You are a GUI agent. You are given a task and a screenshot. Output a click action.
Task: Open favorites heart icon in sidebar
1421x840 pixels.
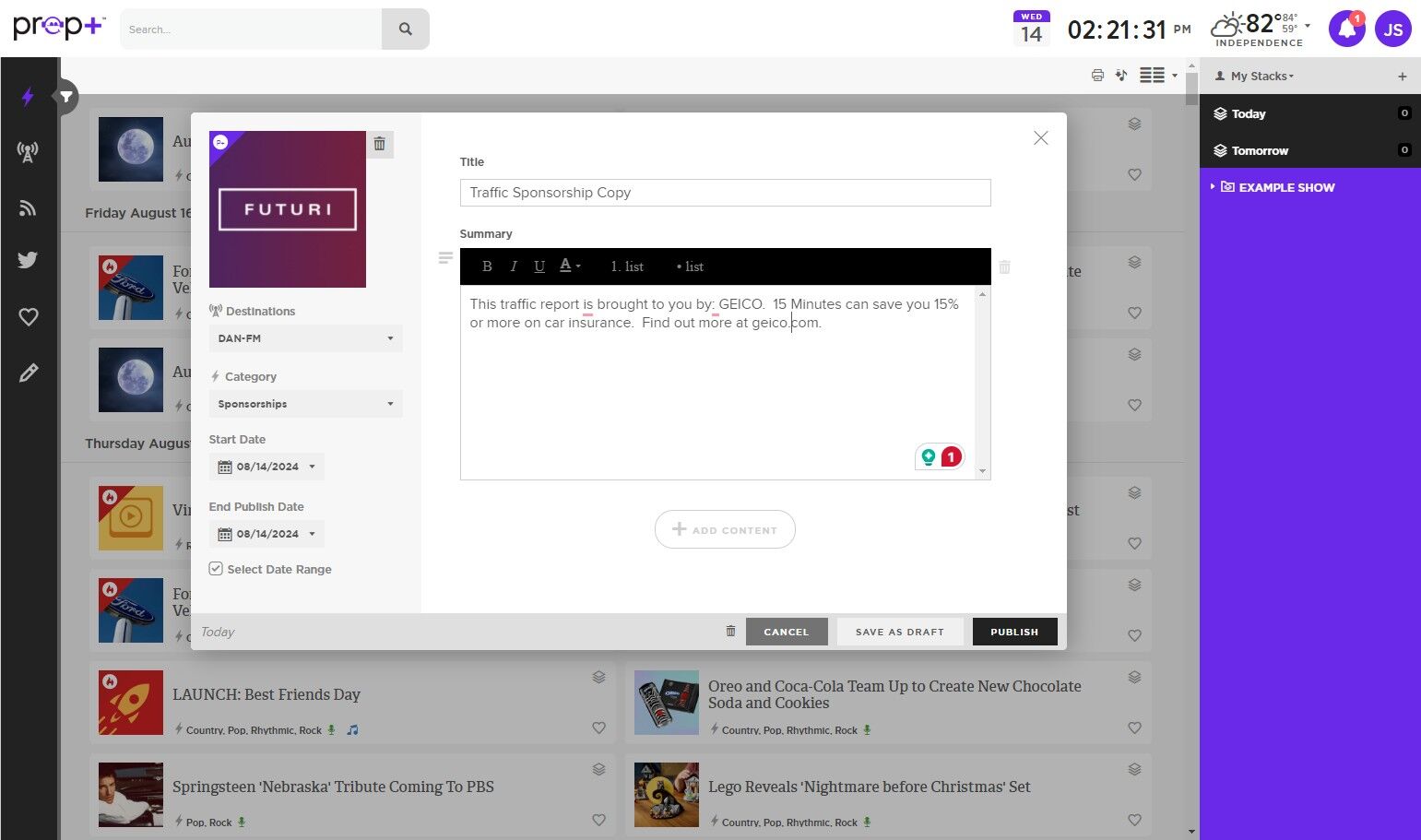(29, 317)
